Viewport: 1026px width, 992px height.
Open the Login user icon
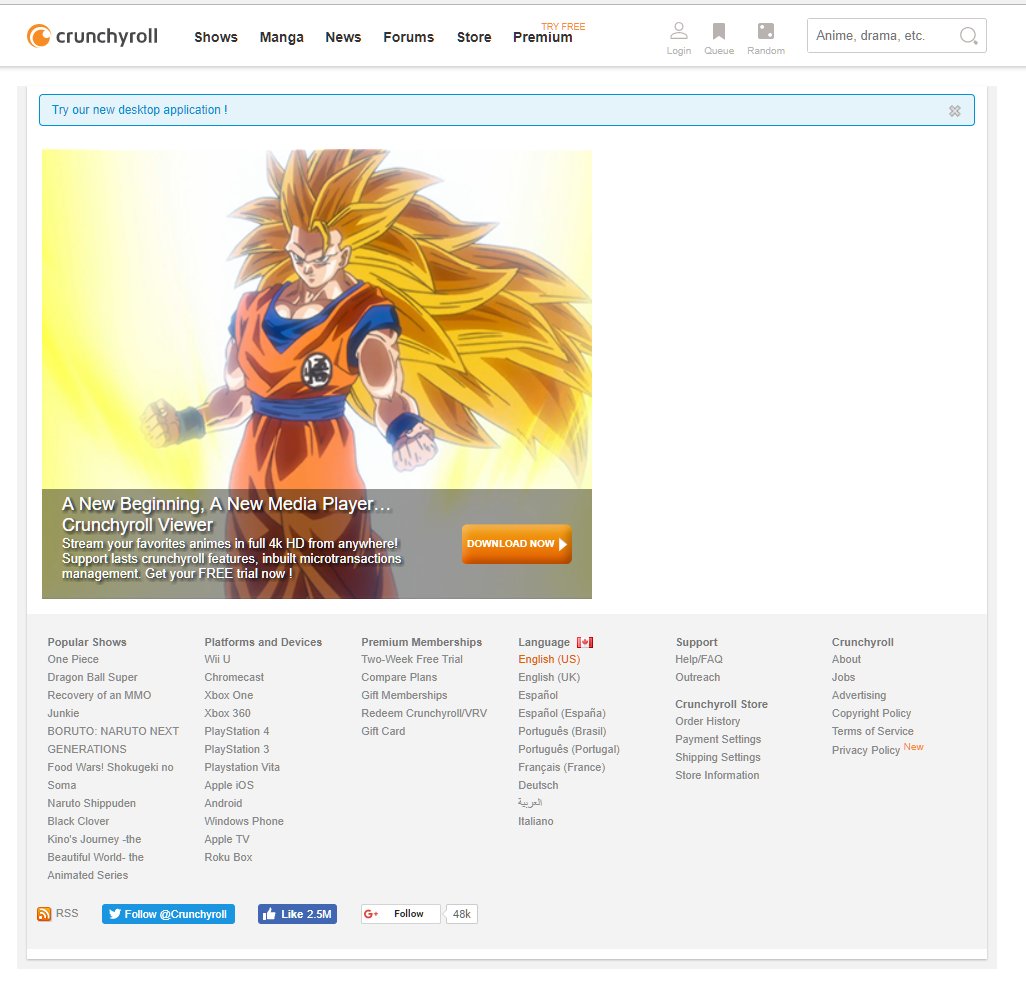point(679,38)
